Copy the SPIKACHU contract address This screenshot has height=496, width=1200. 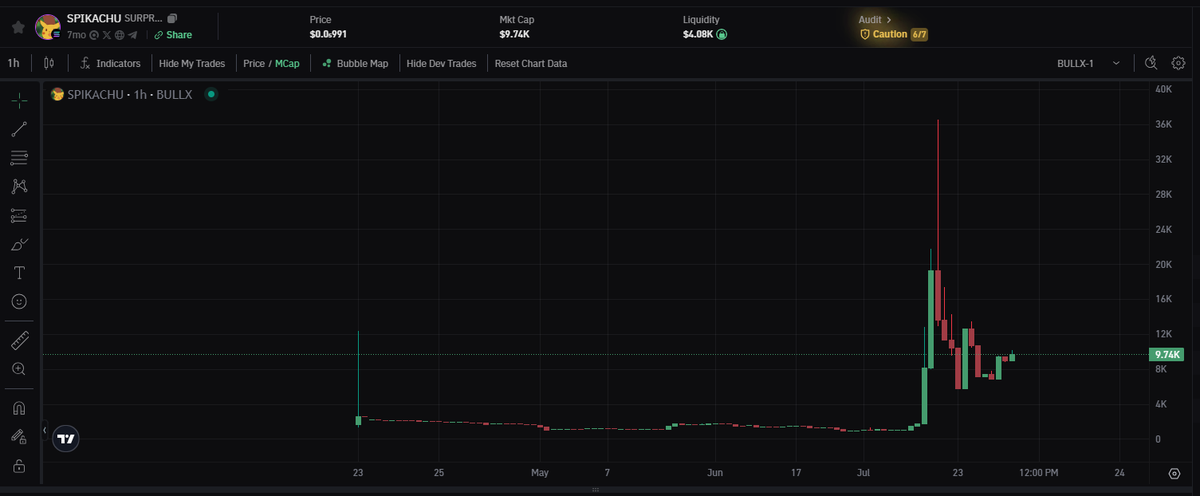click(173, 19)
